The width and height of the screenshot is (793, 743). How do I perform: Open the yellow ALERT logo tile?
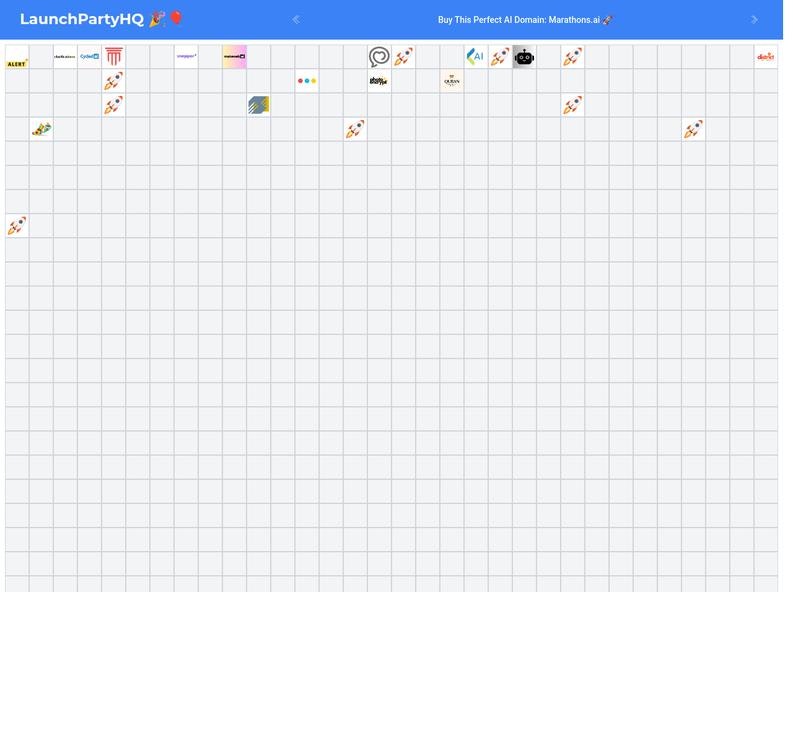(17, 57)
